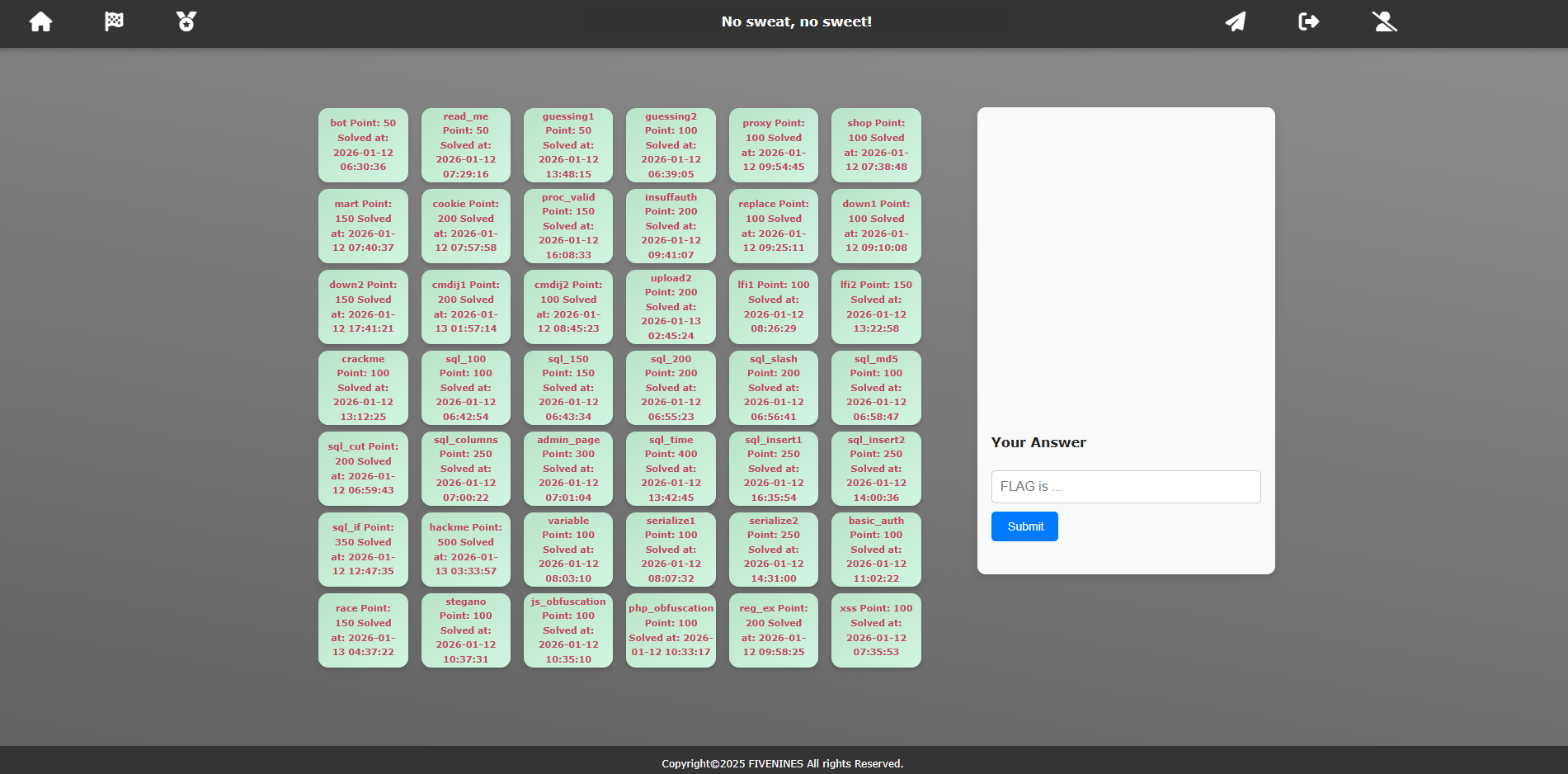This screenshot has height=774, width=1568.
Task: Select the hackme 500 point challenge
Action: 465,550
